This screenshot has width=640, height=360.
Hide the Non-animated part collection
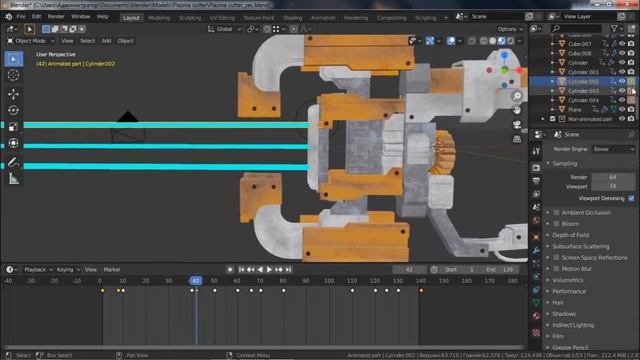tap(622, 119)
